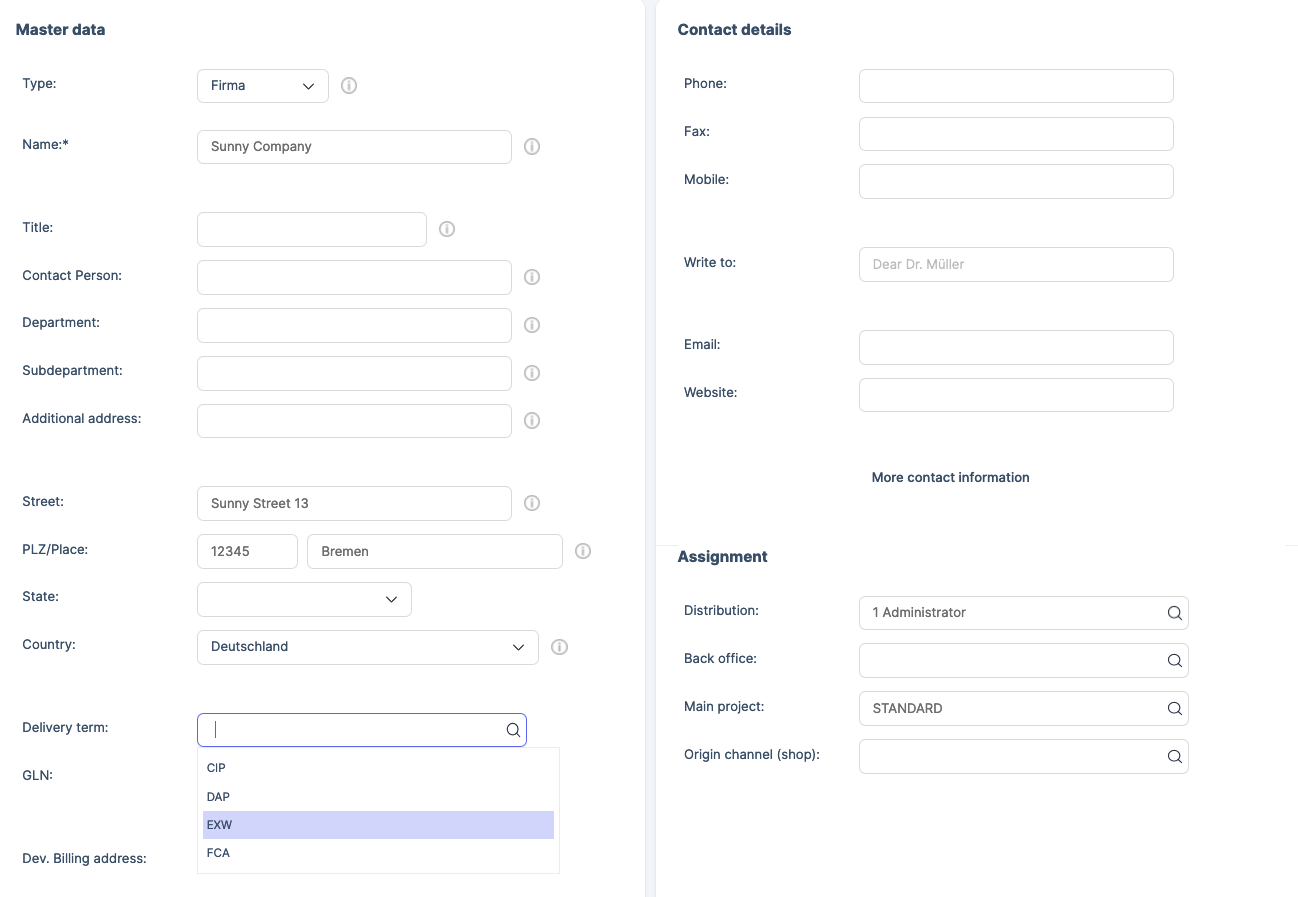Expand the State dropdown
This screenshot has width=1298, height=897.
(304, 599)
